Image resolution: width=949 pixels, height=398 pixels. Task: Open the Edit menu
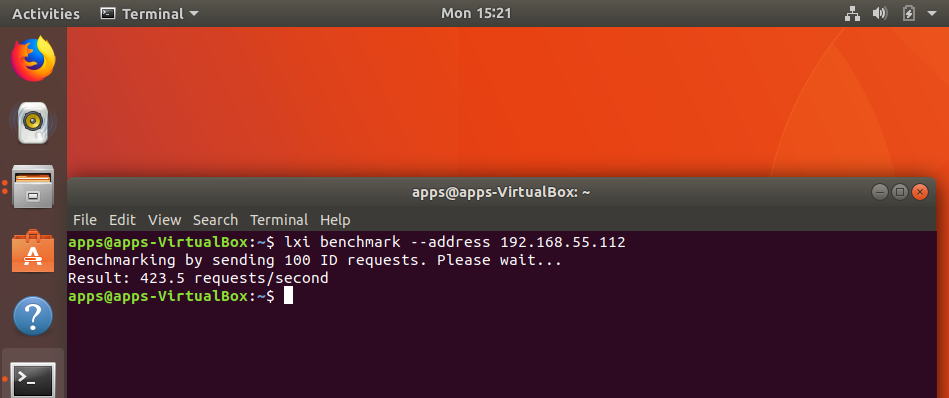(x=122, y=220)
